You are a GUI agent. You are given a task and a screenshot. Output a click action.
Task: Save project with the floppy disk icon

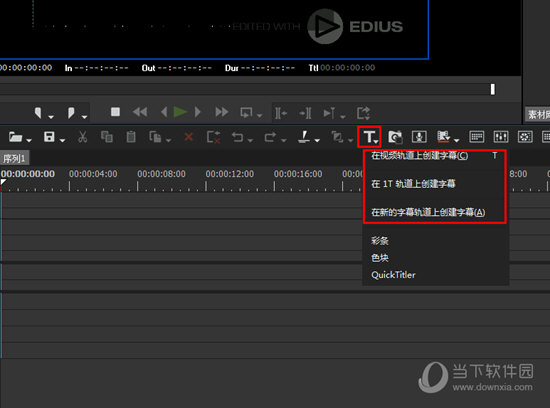(x=49, y=137)
